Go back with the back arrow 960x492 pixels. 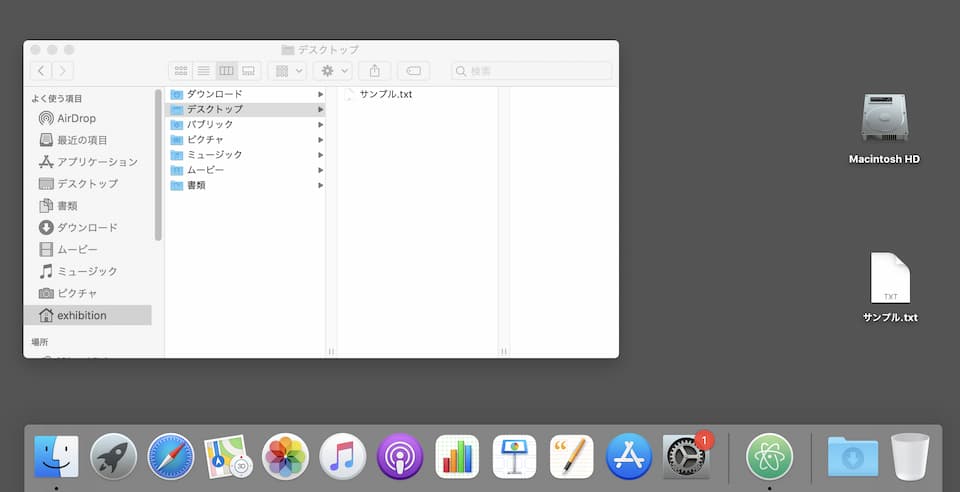click(41, 71)
